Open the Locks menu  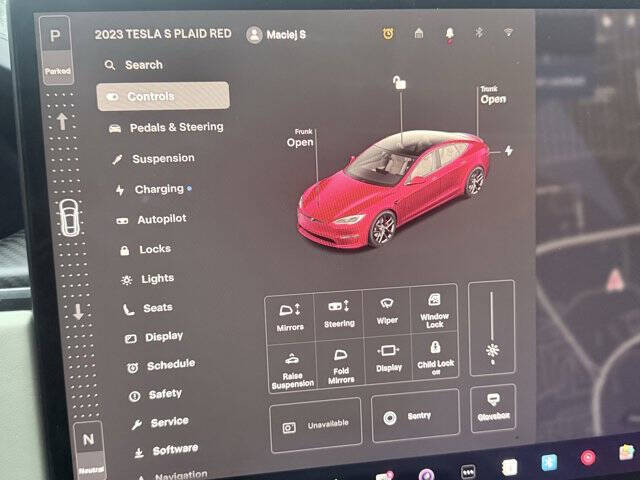[x=145, y=249]
